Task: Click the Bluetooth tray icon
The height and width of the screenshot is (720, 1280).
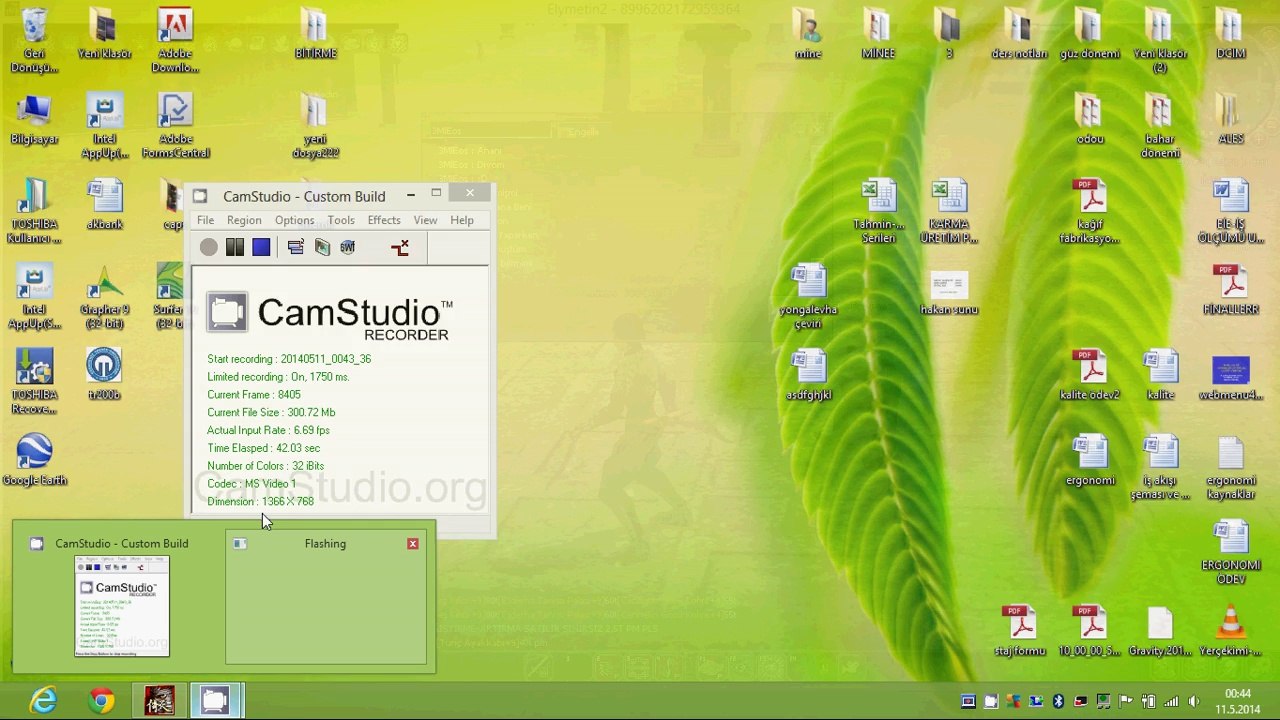Action: [1058, 701]
